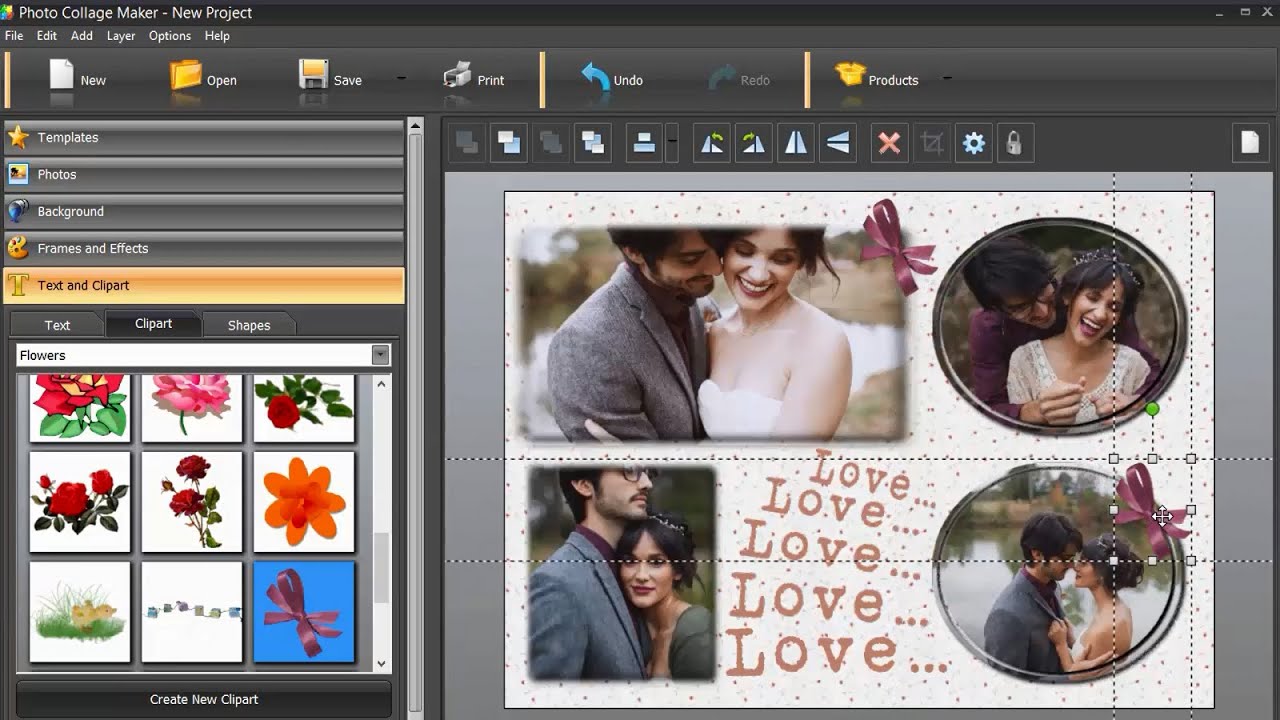
Task: Flip the selected object horizontally
Action: (796, 143)
